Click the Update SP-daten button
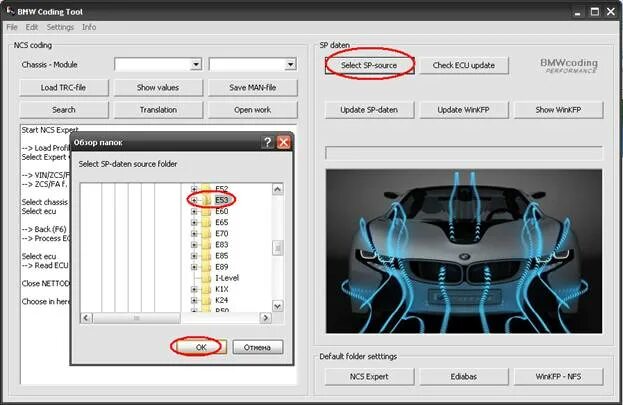Image resolution: width=623 pixels, height=405 pixels. [369, 110]
